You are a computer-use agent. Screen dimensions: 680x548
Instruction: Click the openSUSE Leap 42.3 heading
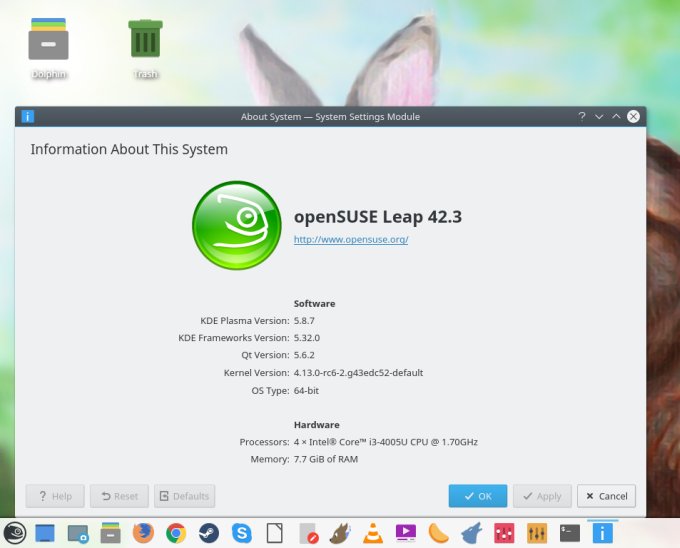pyautogui.click(x=378, y=217)
